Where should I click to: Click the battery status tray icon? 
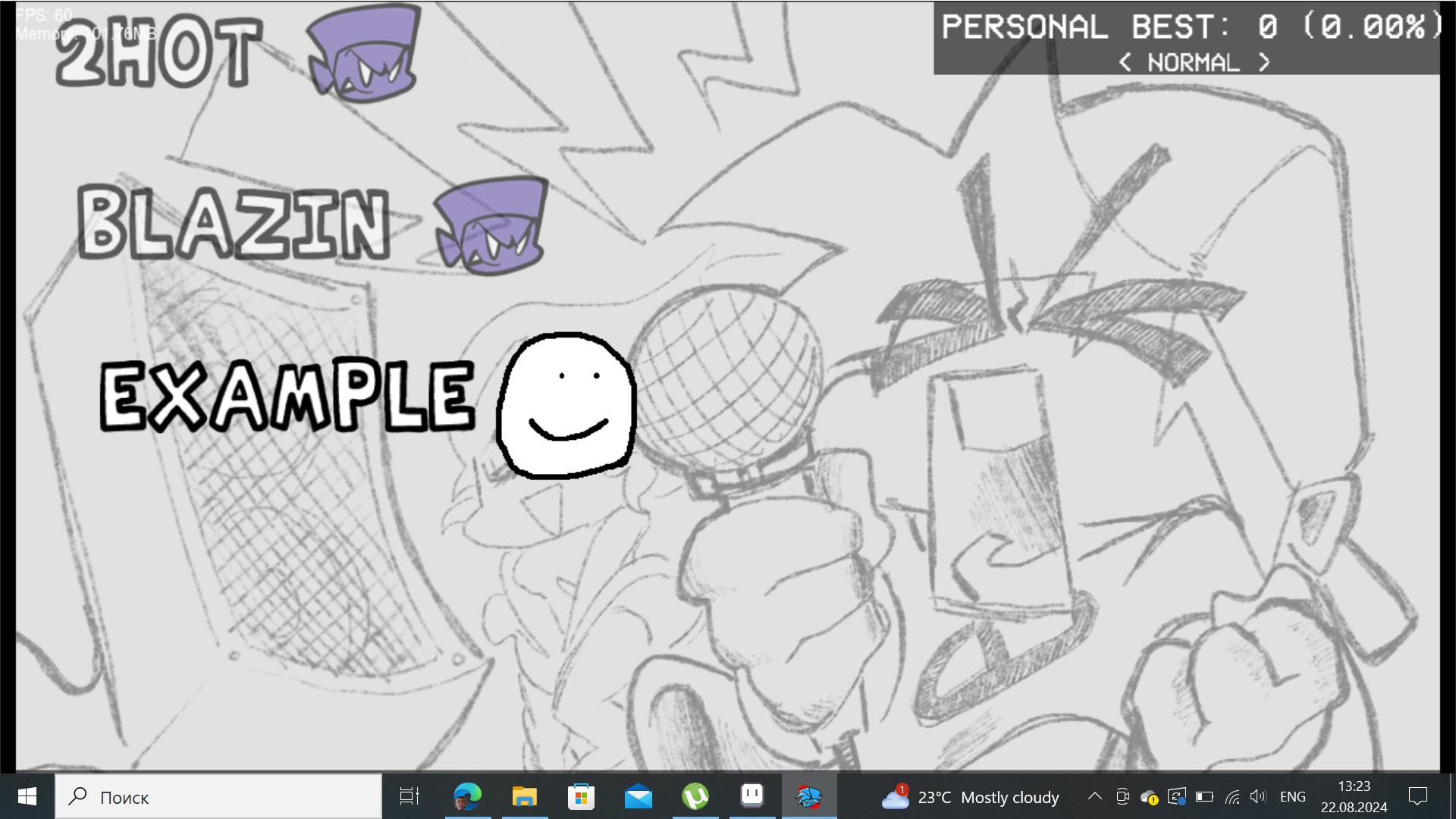[x=1204, y=796]
